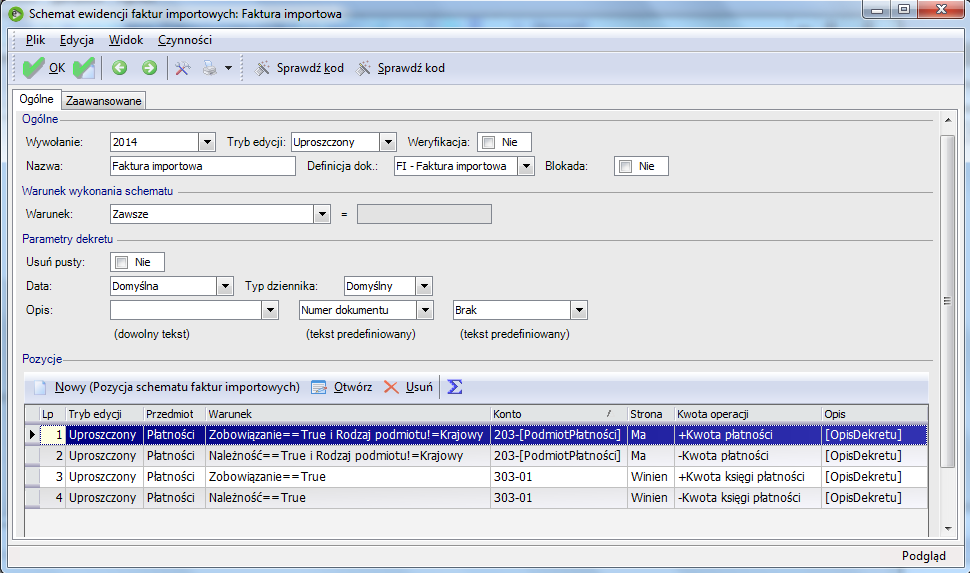The width and height of the screenshot is (970, 573).
Task: Click the unlabeled green checkmark save icon
Action: click(x=84, y=68)
